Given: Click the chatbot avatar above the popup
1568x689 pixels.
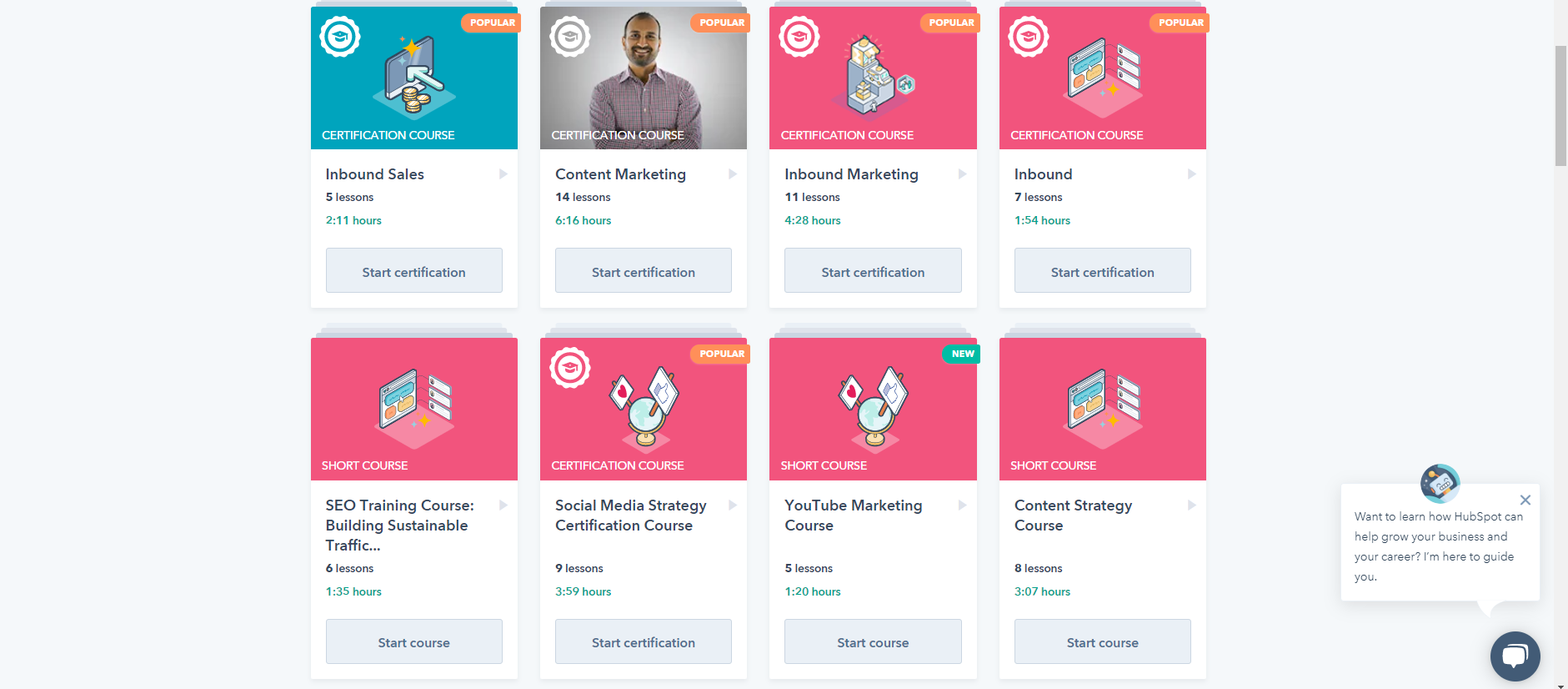Looking at the screenshot, I should [1440, 483].
